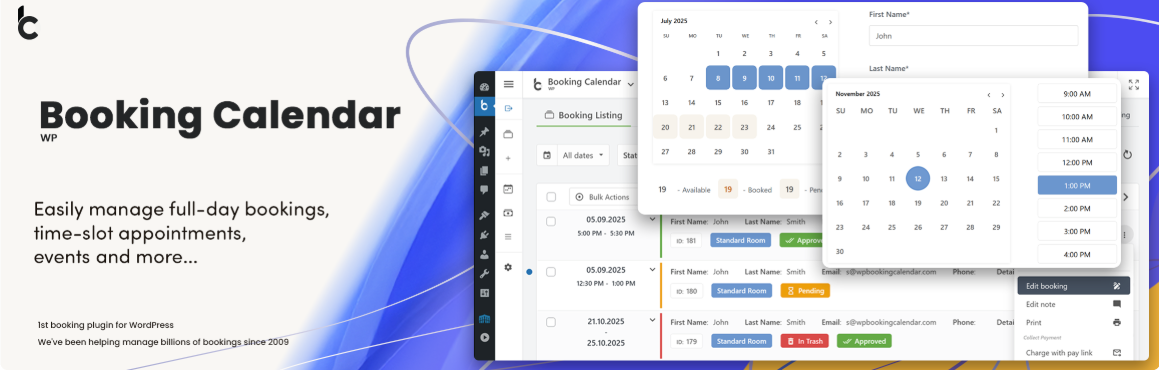This screenshot has width=1159, height=371.
Task: Click Approved tag on booking ID 179
Action: (x=863, y=341)
